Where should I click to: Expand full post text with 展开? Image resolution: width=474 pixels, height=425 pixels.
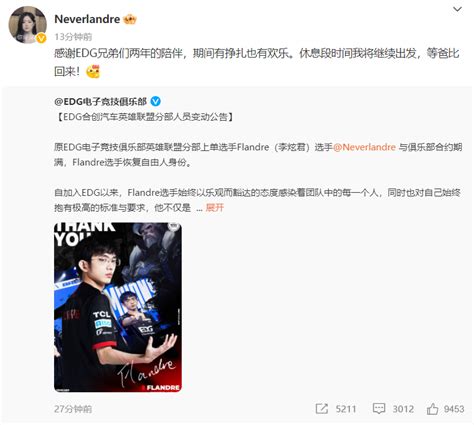(x=215, y=208)
